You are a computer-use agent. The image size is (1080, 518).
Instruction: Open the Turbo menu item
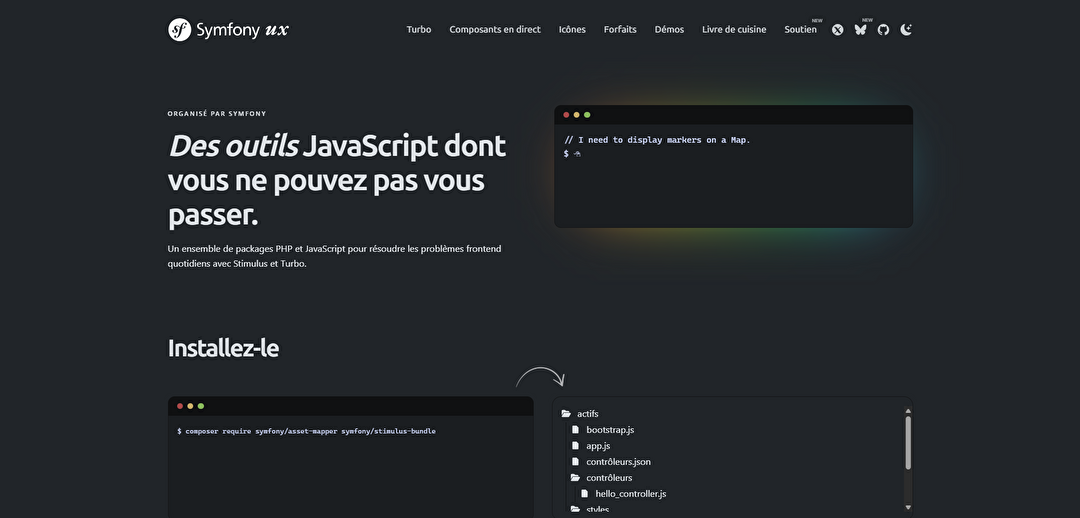click(419, 30)
